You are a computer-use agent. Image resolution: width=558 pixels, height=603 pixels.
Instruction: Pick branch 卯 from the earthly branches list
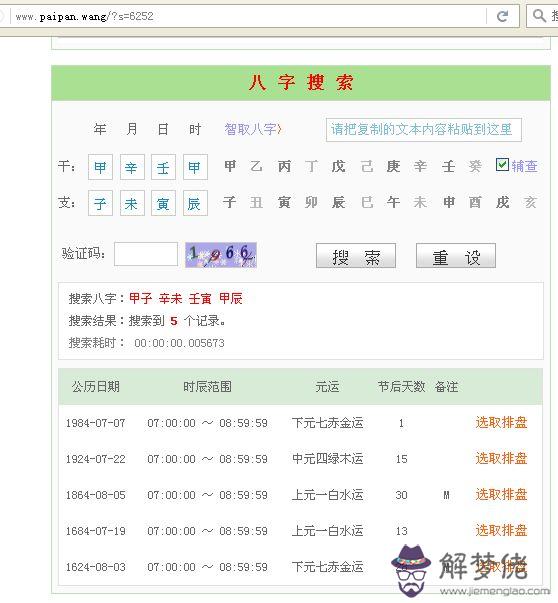tap(311, 202)
